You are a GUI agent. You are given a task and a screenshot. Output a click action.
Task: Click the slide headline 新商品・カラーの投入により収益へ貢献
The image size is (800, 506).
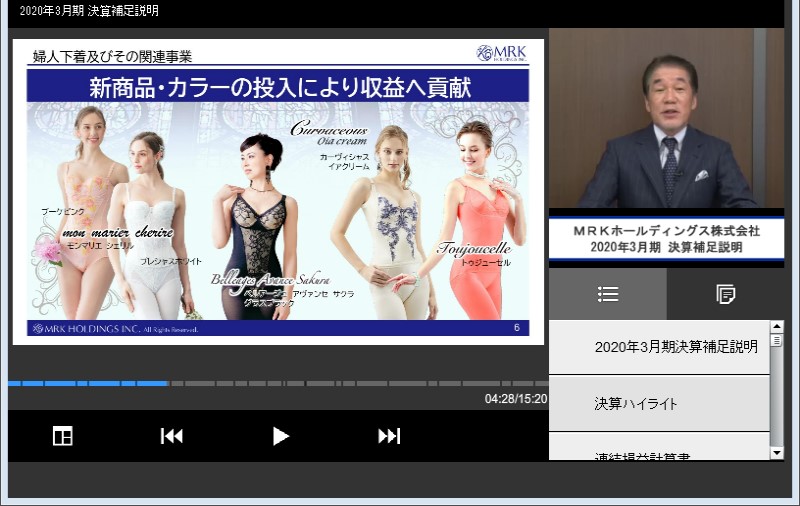[x=280, y=87]
